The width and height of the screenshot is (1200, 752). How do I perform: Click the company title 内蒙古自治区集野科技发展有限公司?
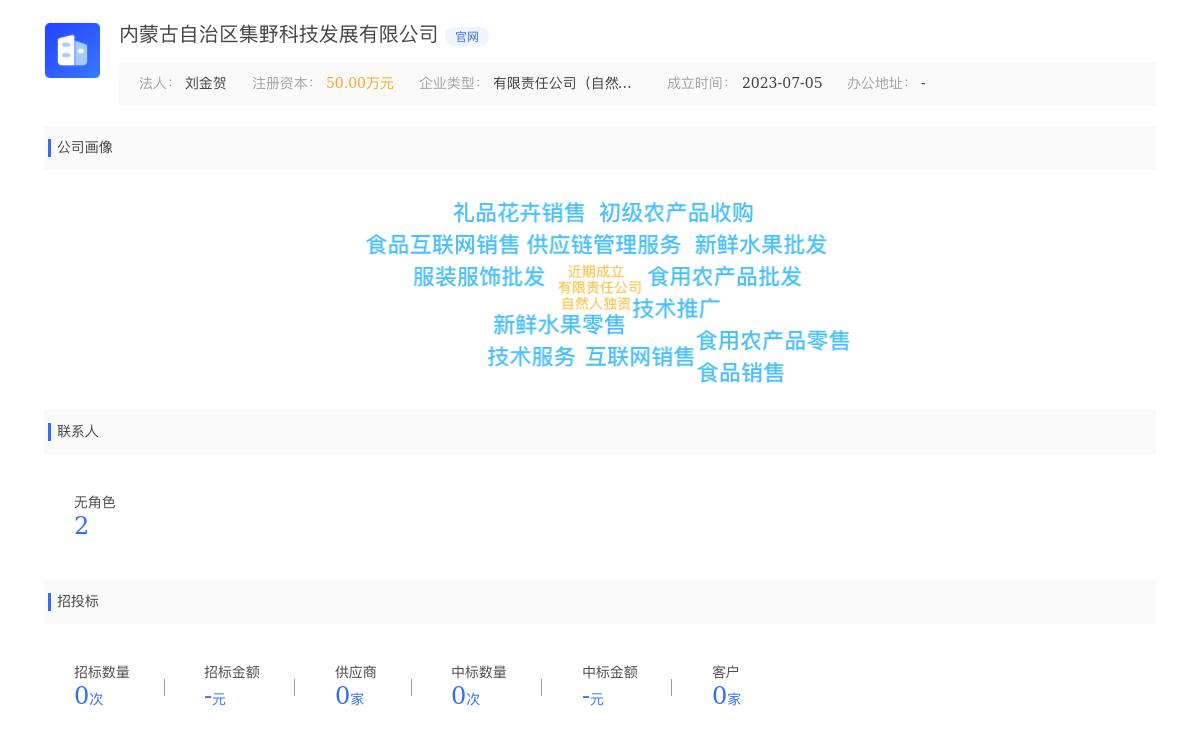(279, 35)
